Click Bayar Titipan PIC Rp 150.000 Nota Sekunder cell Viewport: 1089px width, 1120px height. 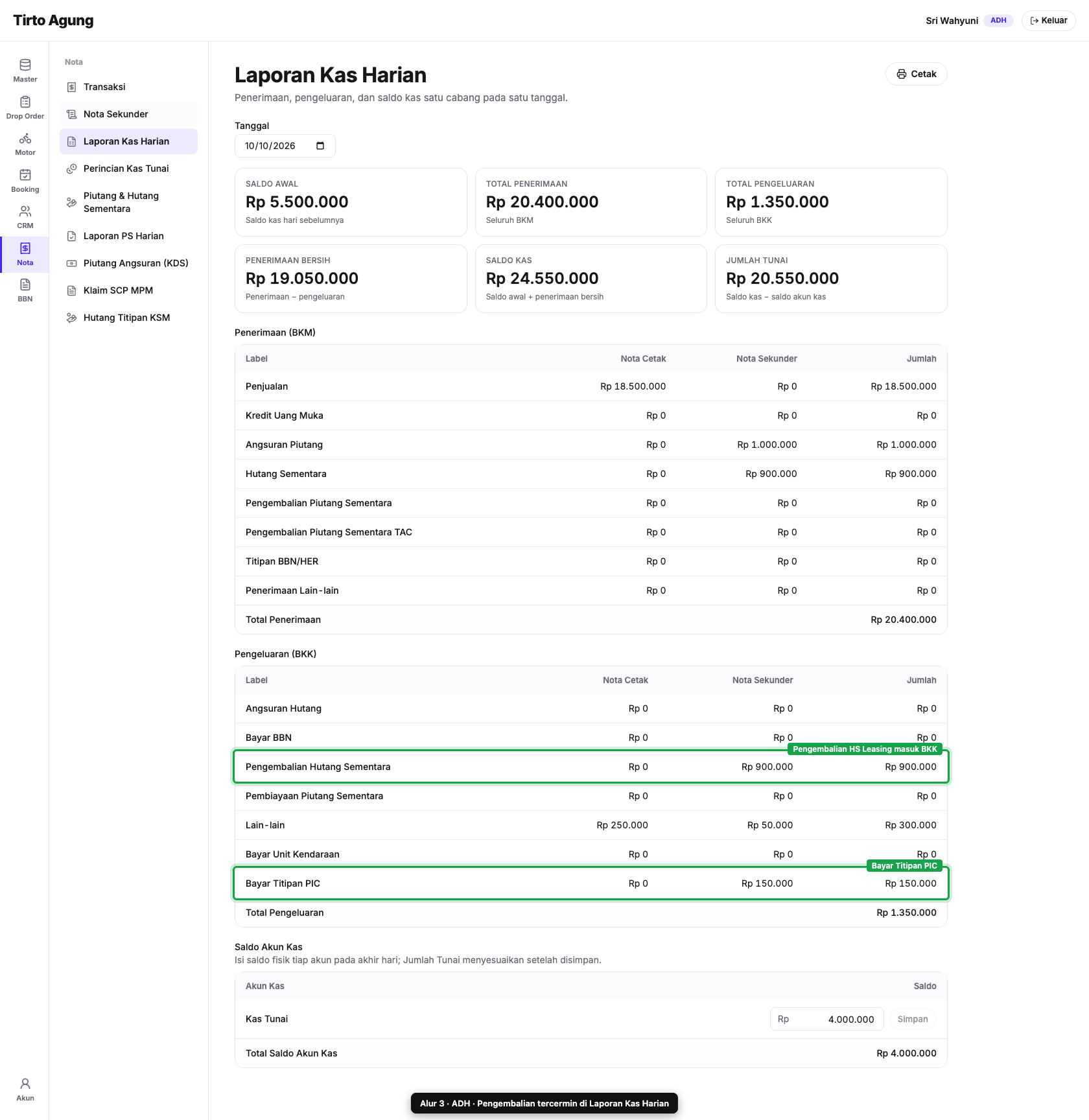pyautogui.click(x=767, y=883)
